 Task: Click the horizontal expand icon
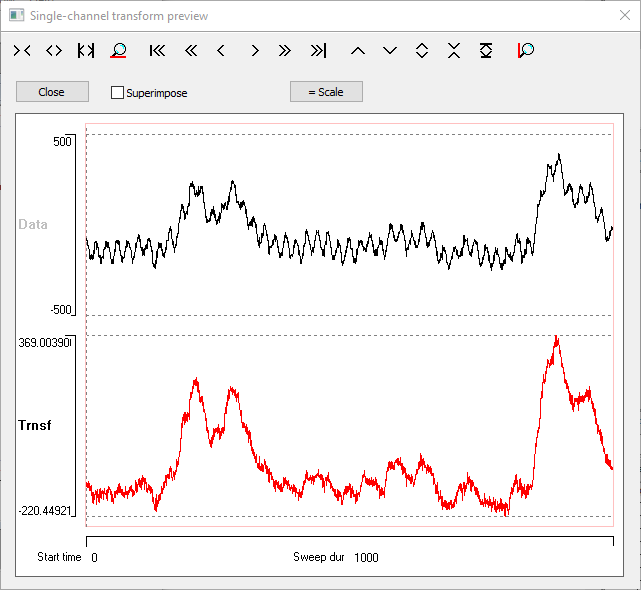tap(54, 50)
